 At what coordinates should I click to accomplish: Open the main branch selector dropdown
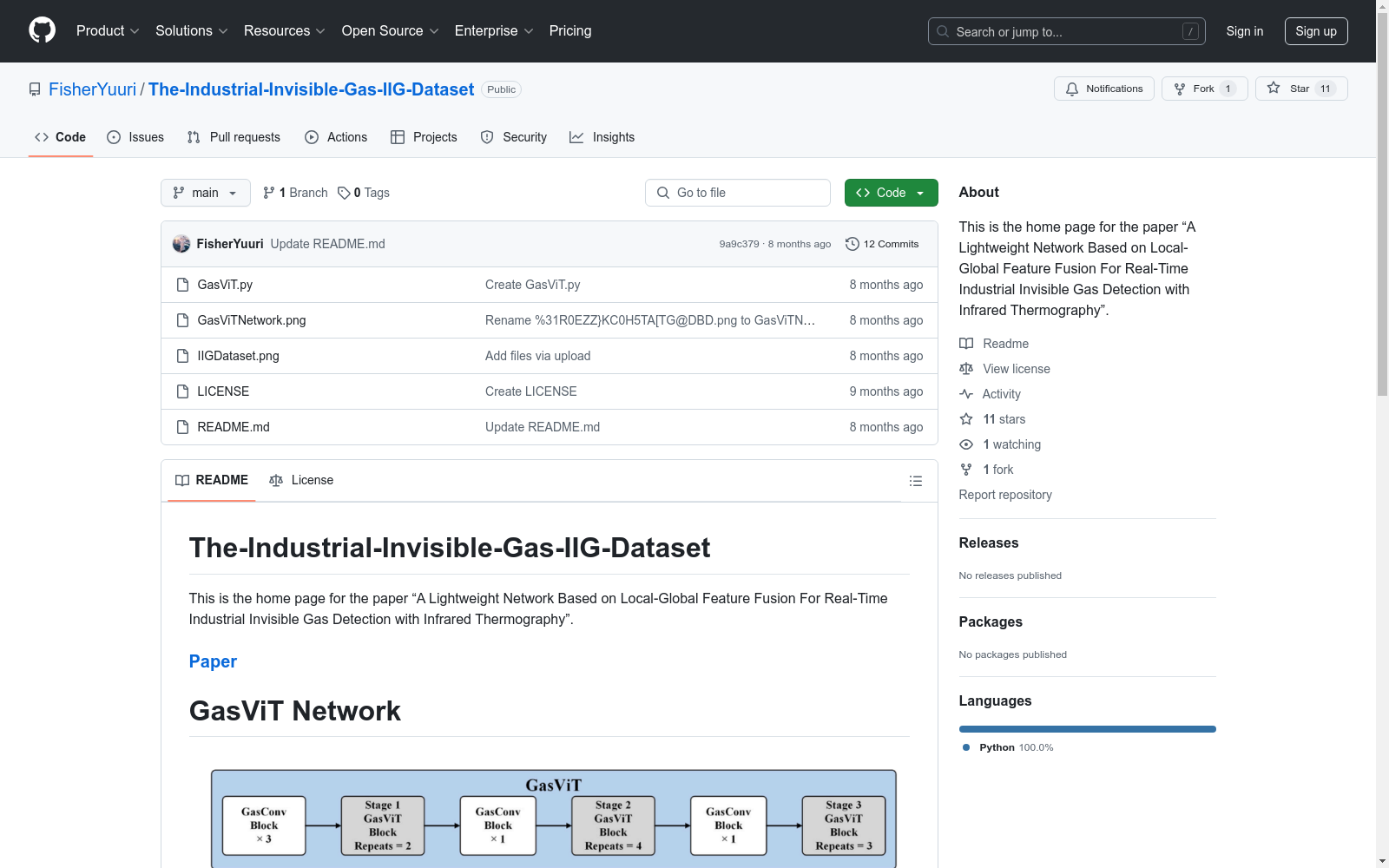pyautogui.click(x=206, y=193)
